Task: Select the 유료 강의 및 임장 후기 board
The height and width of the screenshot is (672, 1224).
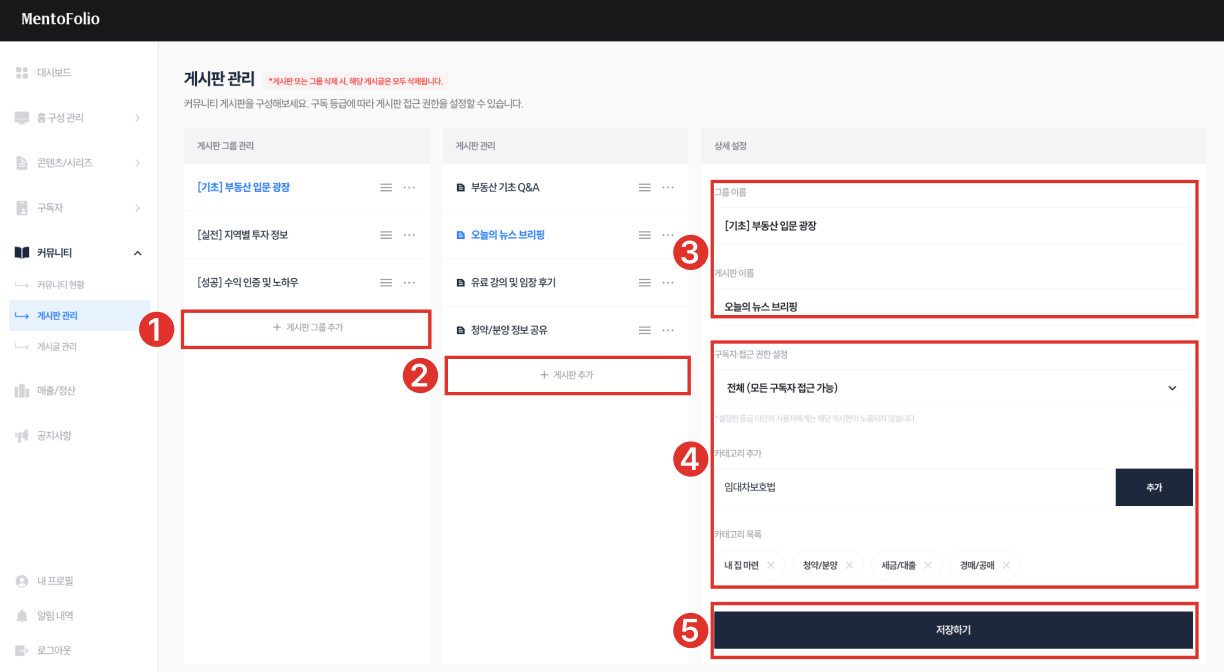Action: pos(513,283)
